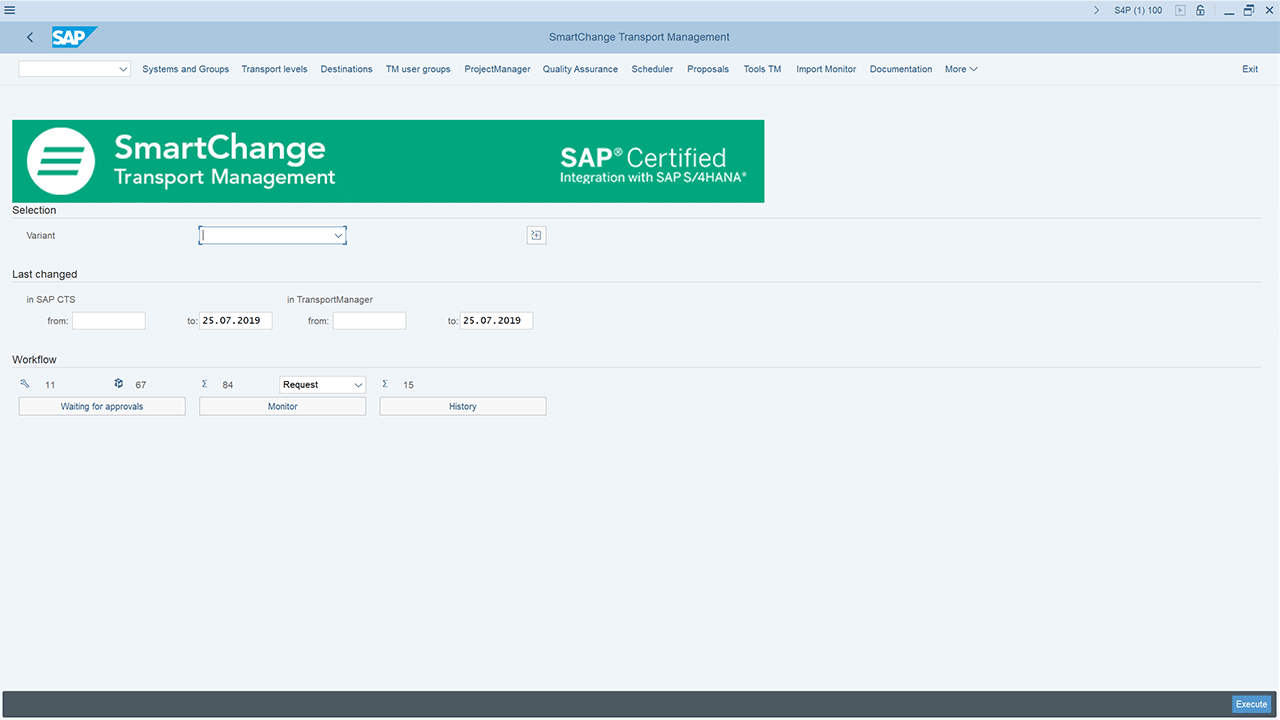Image resolution: width=1280 pixels, height=720 pixels.
Task: Focus SAP CTS from date field
Action: click(x=109, y=321)
